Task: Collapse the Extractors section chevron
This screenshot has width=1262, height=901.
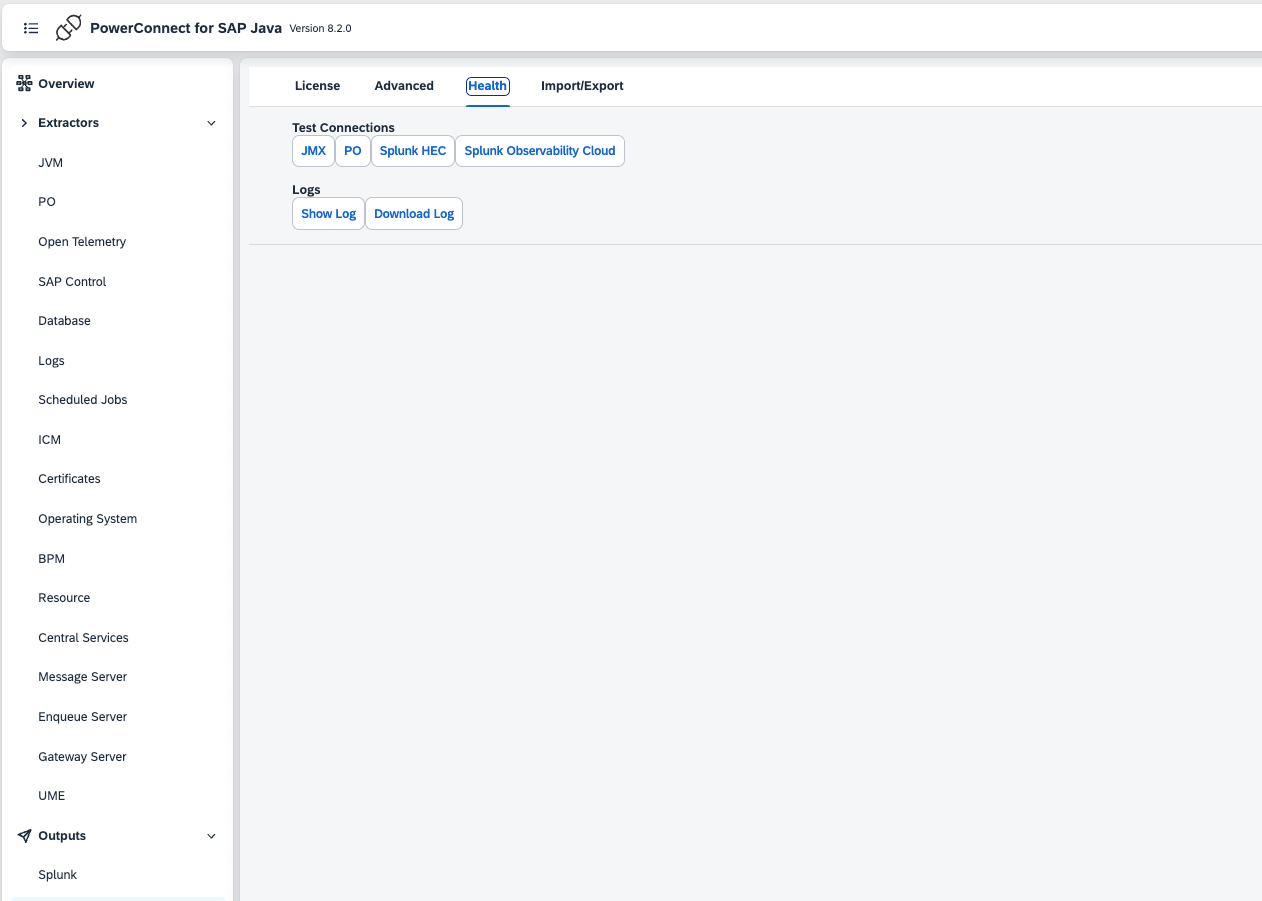Action: click(211, 123)
